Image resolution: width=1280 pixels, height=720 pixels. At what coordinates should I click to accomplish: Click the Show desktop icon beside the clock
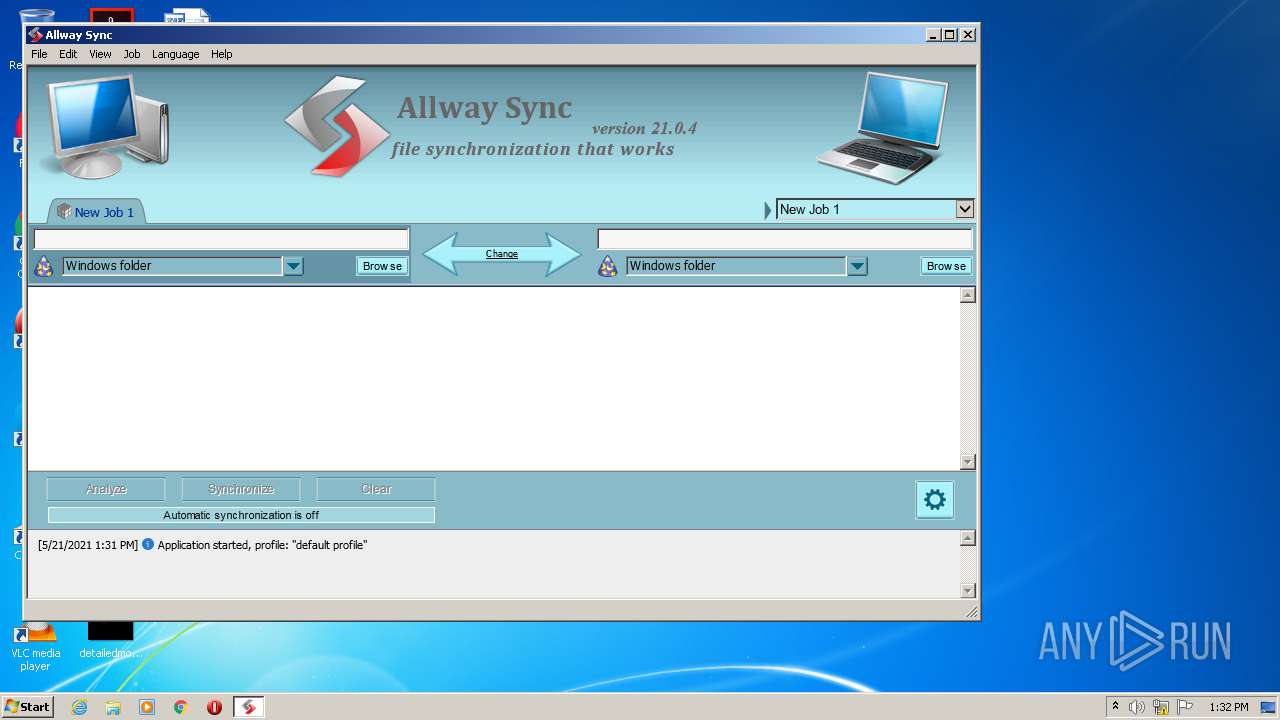coord(1268,707)
